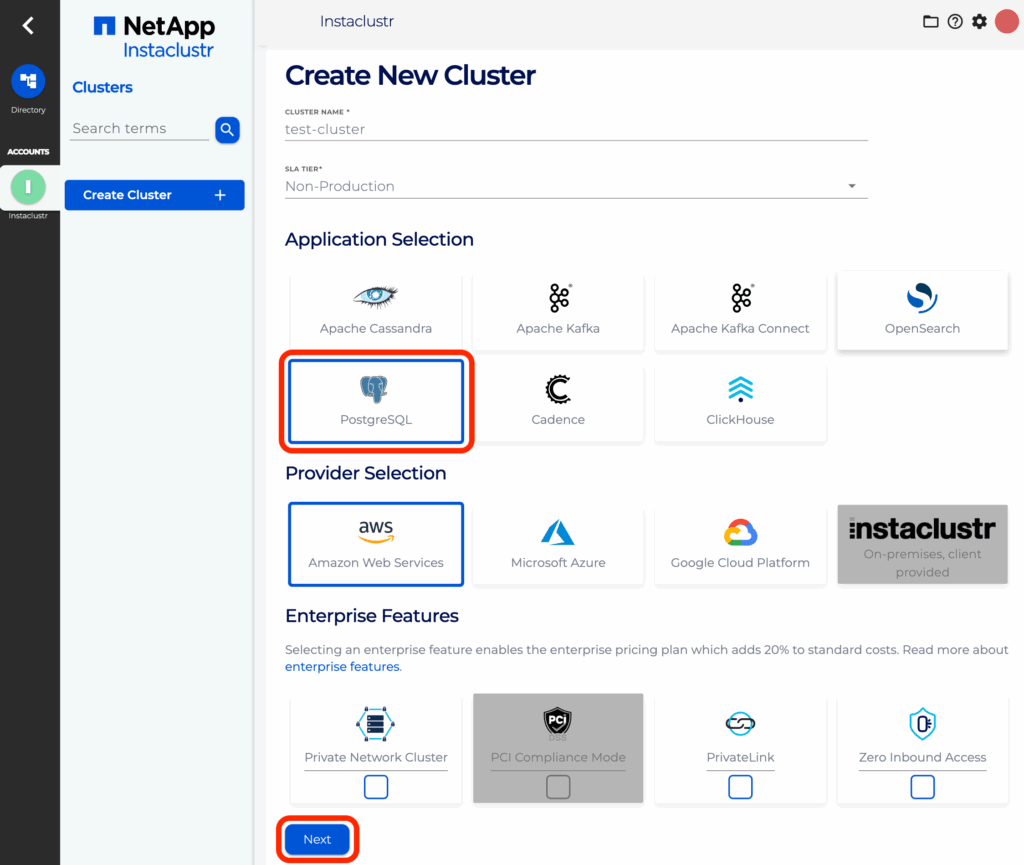The width and height of the screenshot is (1024, 865).
Task: Pick Apache Kafka Connect
Action: point(740,310)
